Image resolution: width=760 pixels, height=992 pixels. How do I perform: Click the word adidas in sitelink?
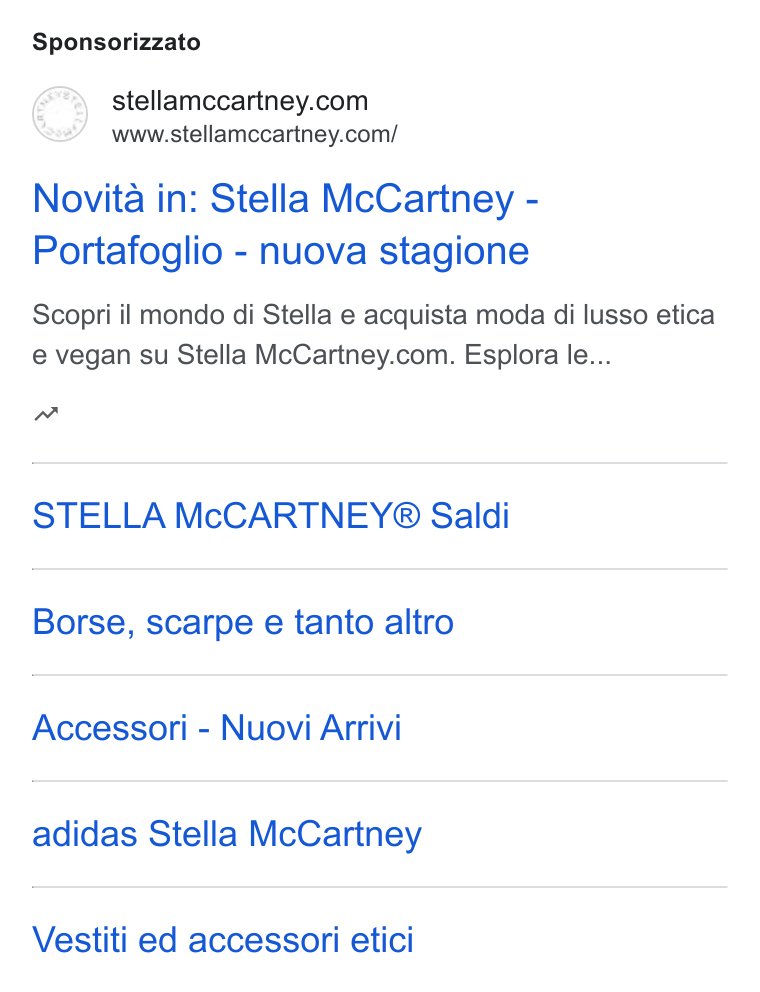tap(85, 834)
